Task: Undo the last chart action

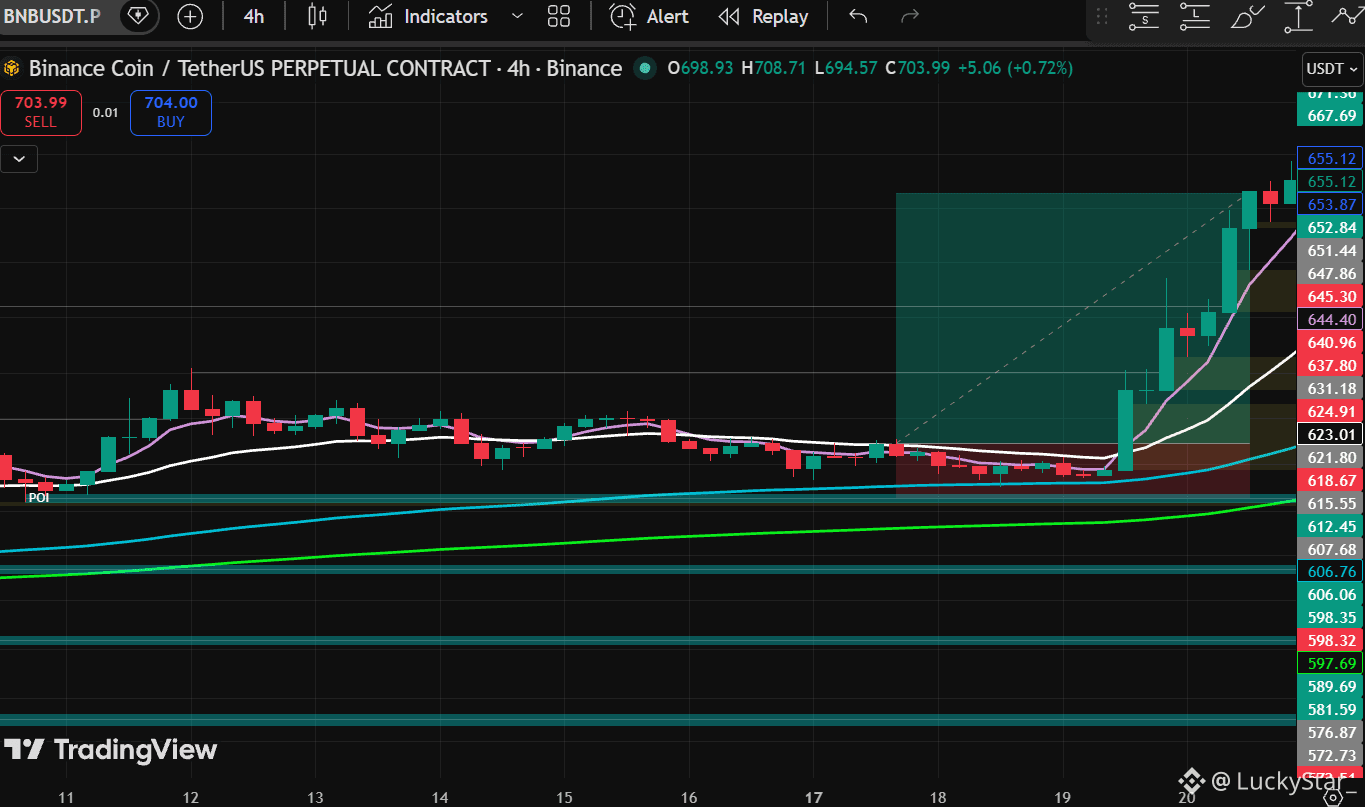Action: 858,16
